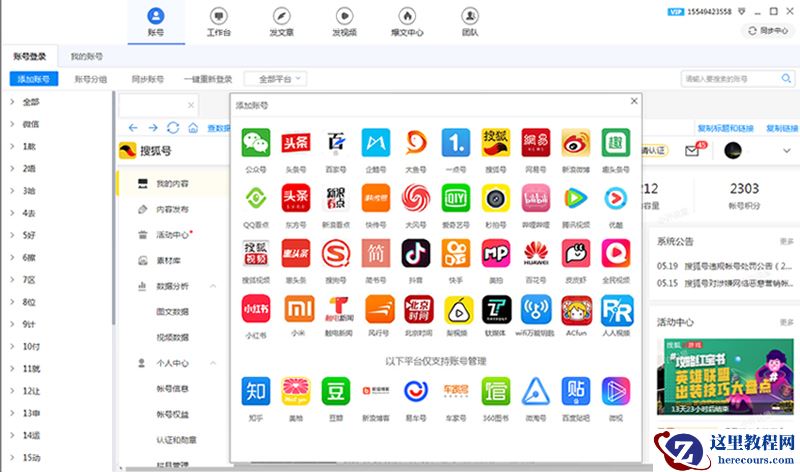Viewport: 800px width, 472px height.
Task: Switch to the 我的账号 tab
Action: click(x=86, y=57)
